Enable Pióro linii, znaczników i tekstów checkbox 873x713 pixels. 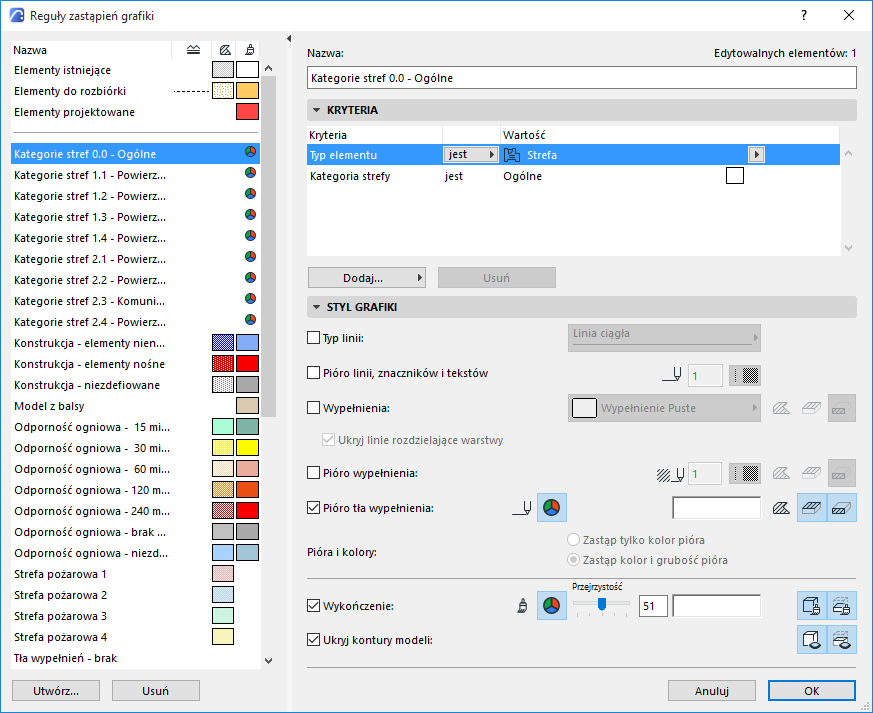point(313,373)
